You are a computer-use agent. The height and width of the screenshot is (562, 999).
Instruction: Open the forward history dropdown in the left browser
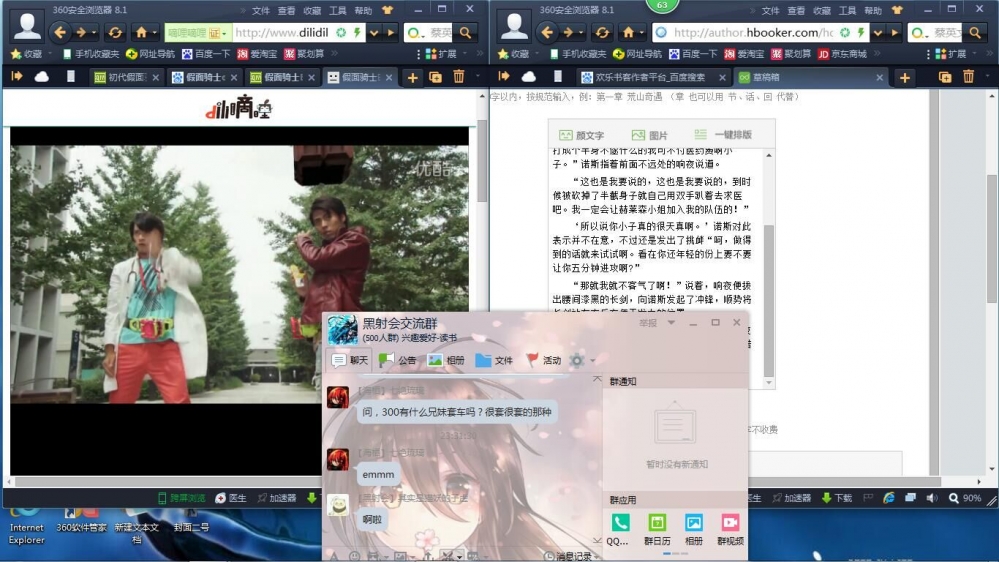(x=94, y=32)
